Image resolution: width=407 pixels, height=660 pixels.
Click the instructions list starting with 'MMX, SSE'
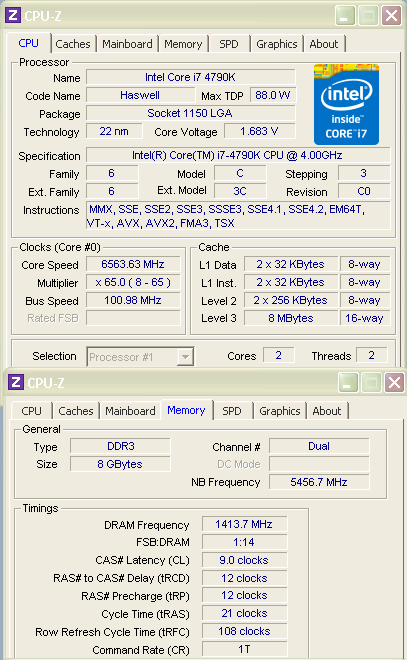coord(238,216)
